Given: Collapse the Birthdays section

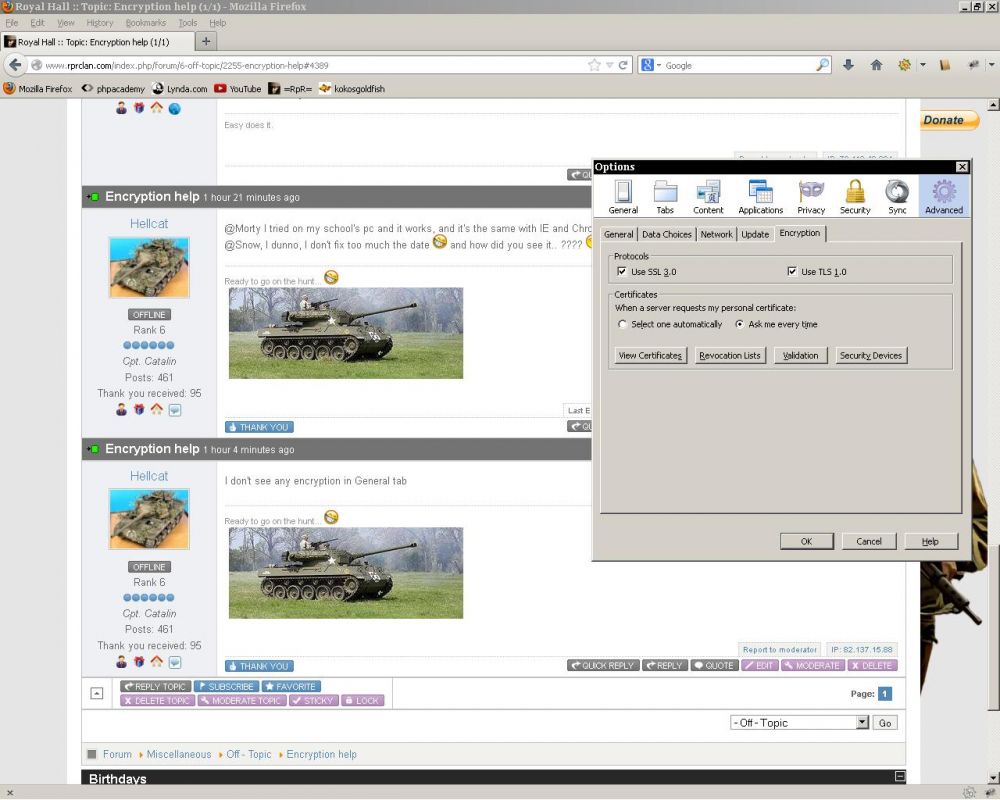Looking at the screenshot, I should click(900, 777).
